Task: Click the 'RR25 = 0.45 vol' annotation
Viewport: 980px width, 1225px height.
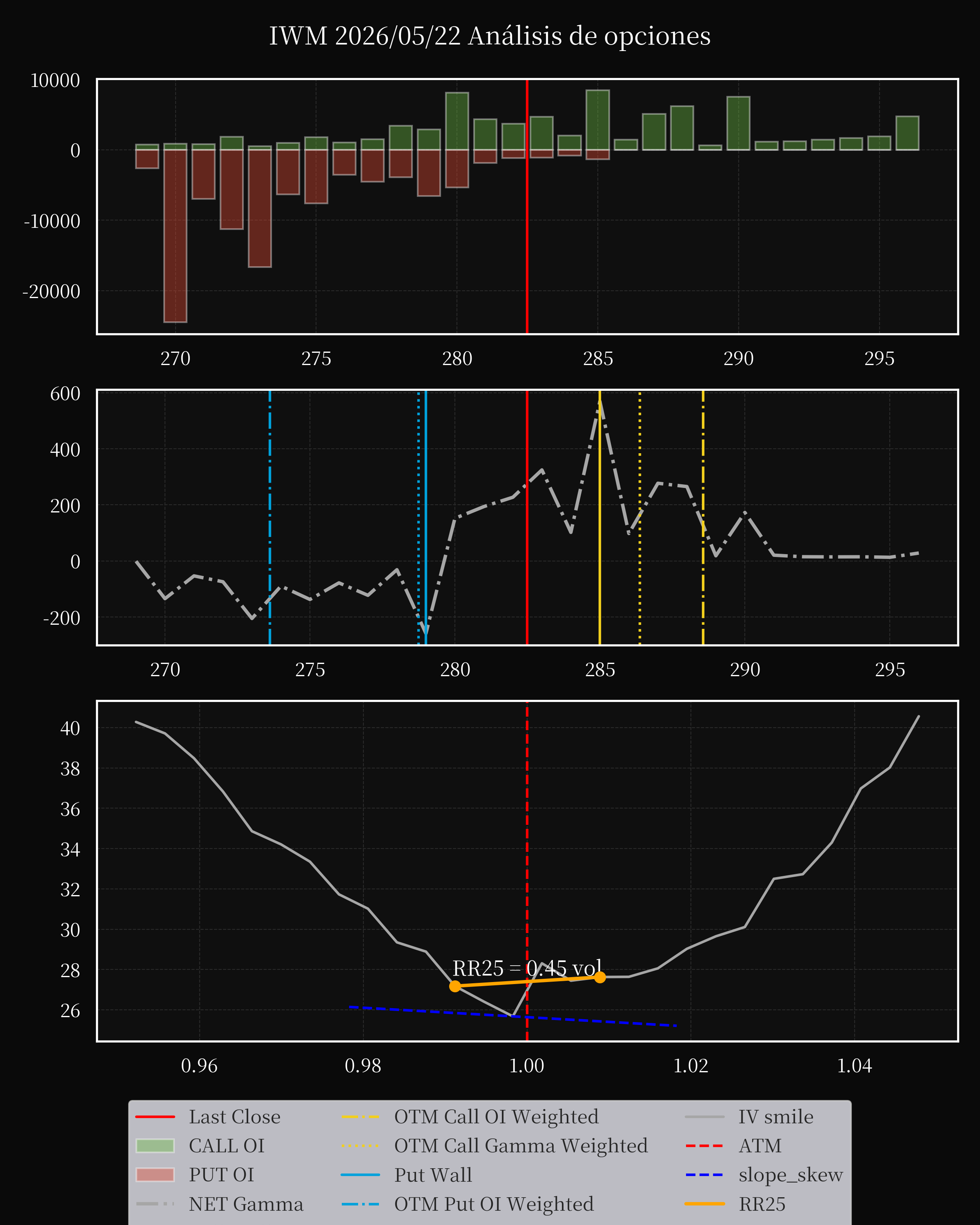Action: coord(527,968)
